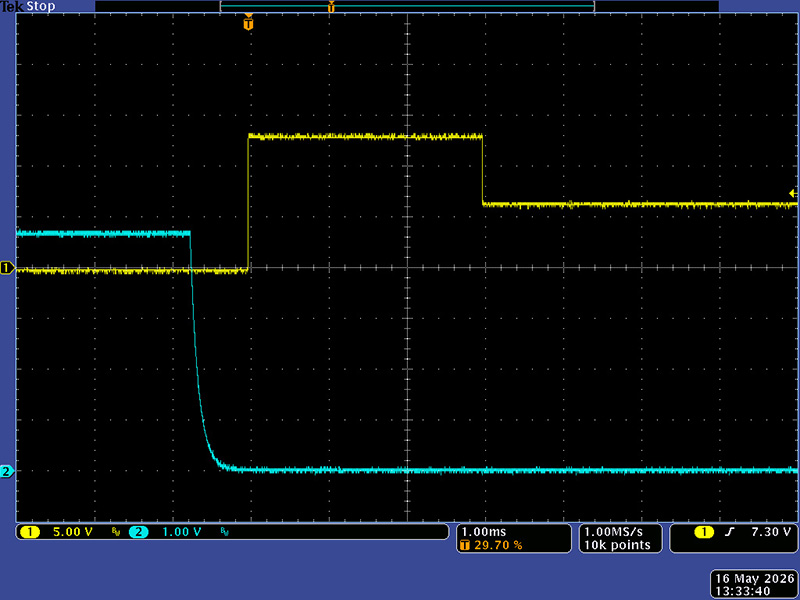Click the 10k points record length readout
This screenshot has width=800, height=600.
point(617,545)
